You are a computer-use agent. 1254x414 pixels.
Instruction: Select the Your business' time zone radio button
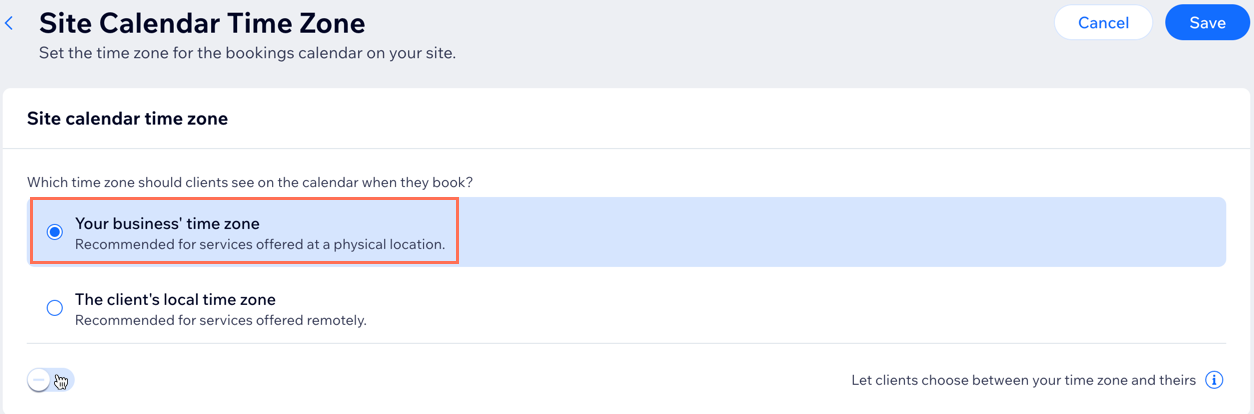(55, 232)
